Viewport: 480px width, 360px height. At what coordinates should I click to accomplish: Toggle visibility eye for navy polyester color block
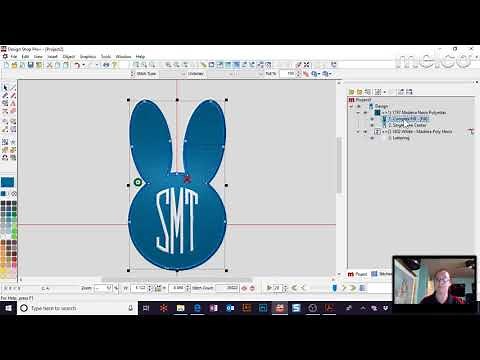click(x=365, y=113)
